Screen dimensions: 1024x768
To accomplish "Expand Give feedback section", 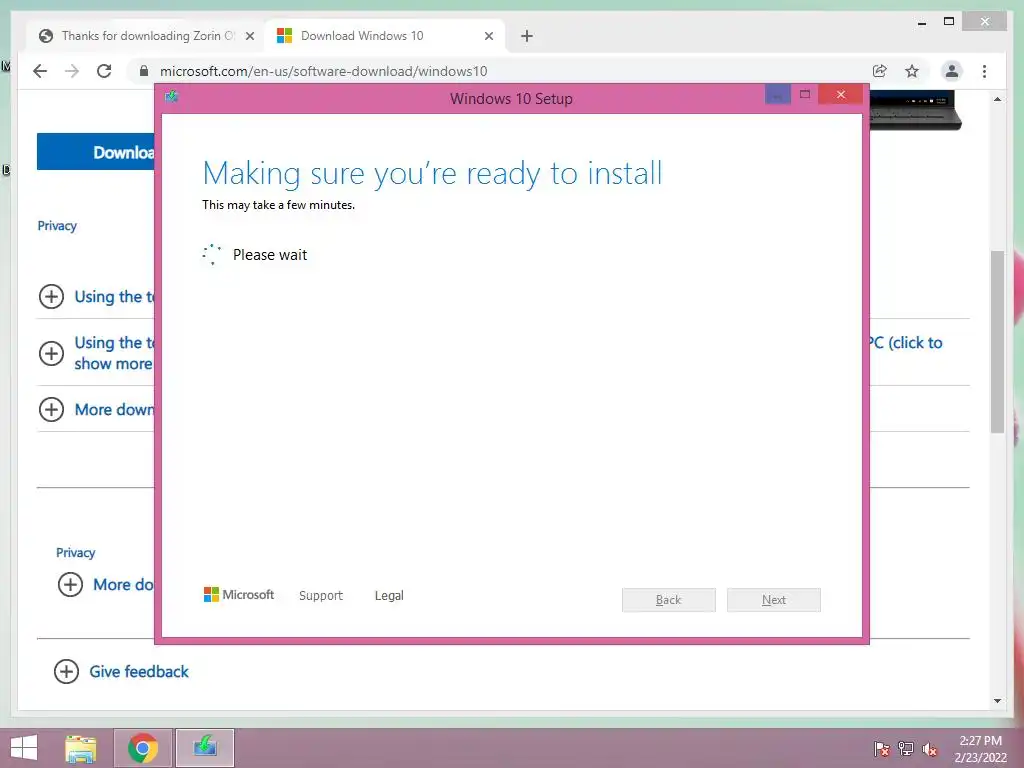I will [67, 671].
